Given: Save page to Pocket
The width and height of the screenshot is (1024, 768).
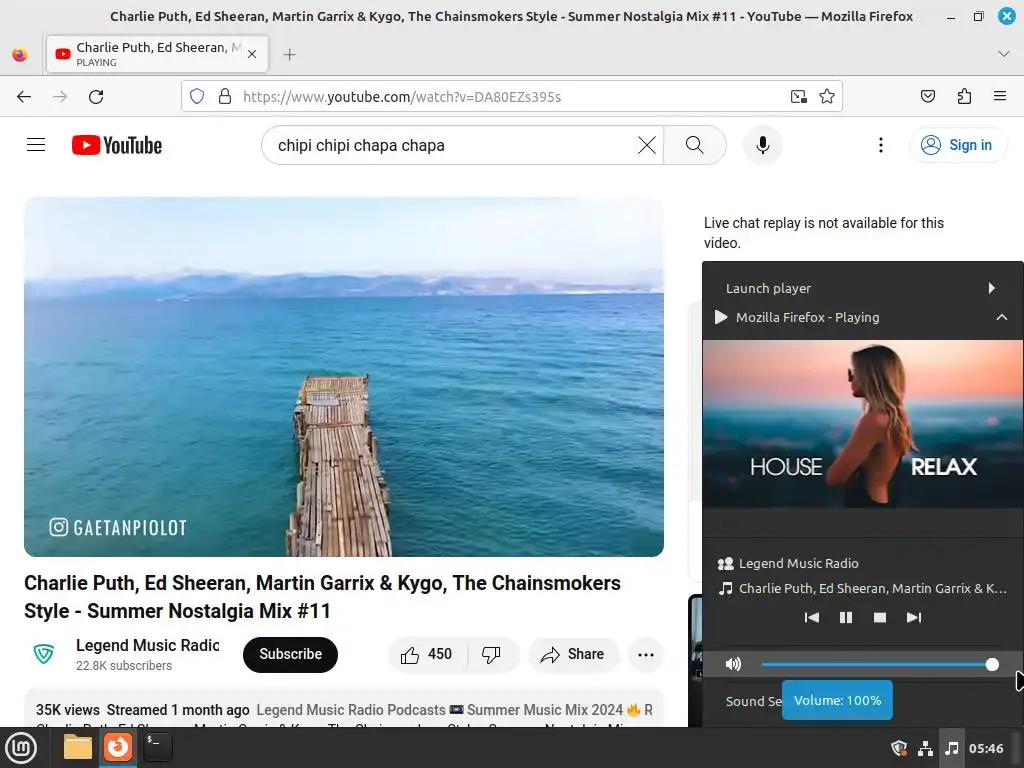Looking at the screenshot, I should point(927,97).
